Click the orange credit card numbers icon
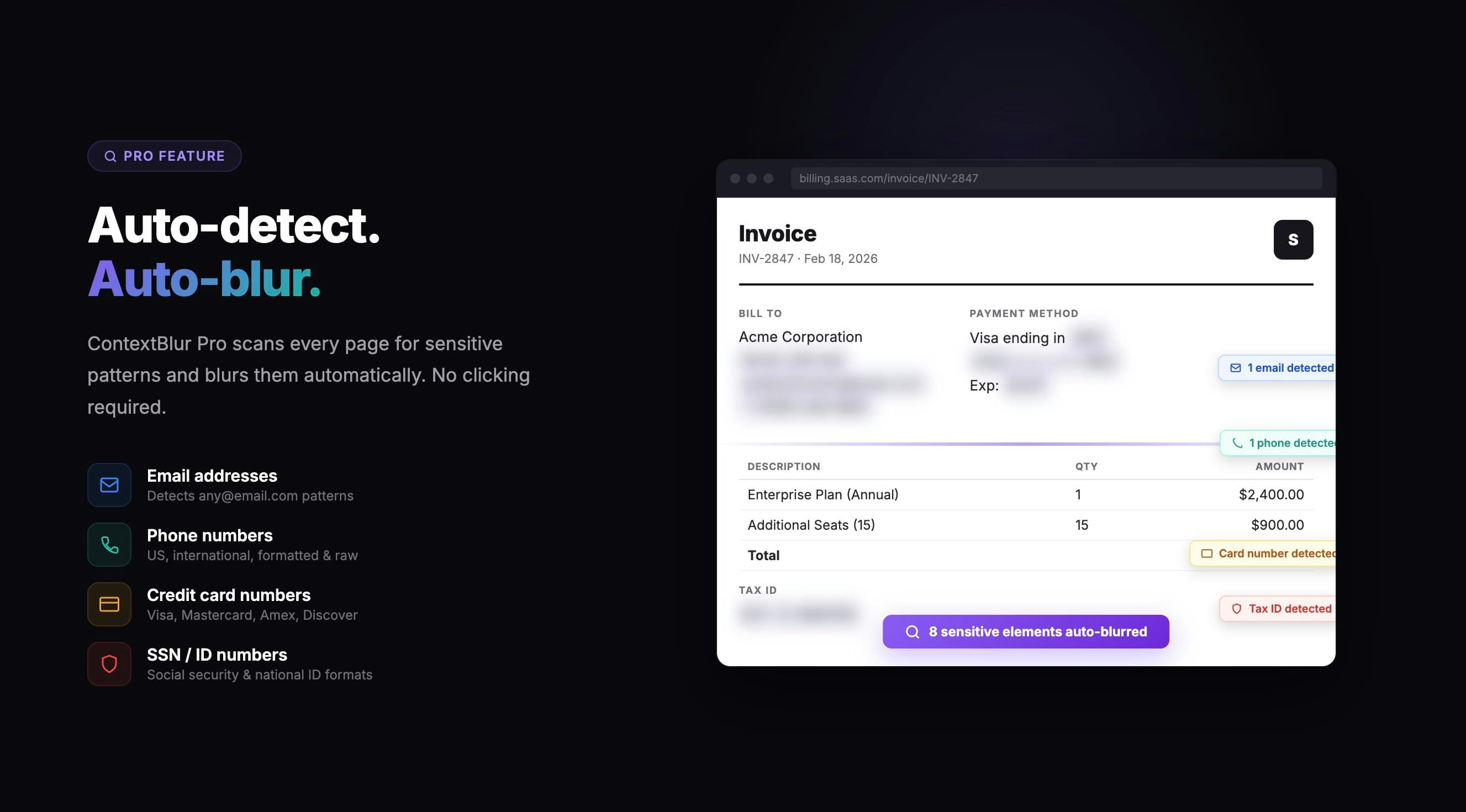Image resolution: width=1466 pixels, height=812 pixels. click(109, 604)
